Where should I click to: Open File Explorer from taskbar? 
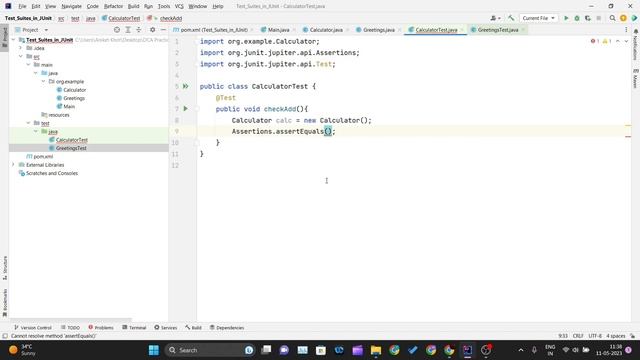point(376,350)
